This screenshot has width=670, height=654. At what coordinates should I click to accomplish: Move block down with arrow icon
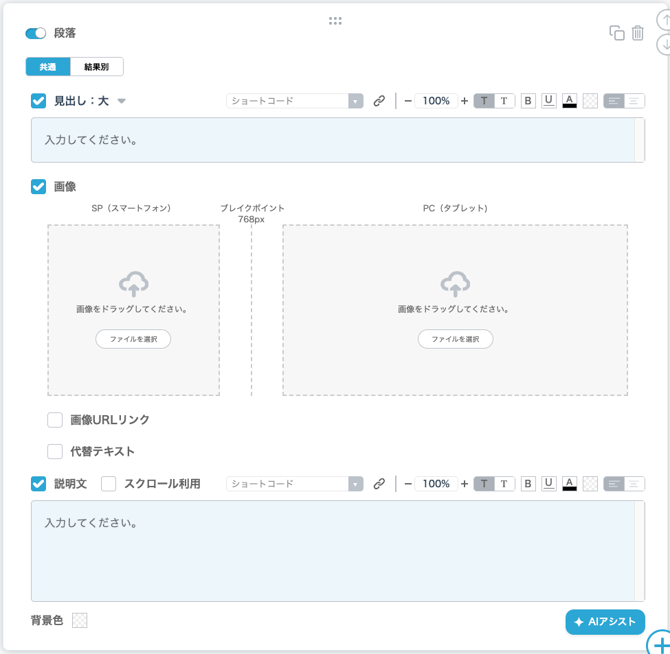tap(664, 44)
